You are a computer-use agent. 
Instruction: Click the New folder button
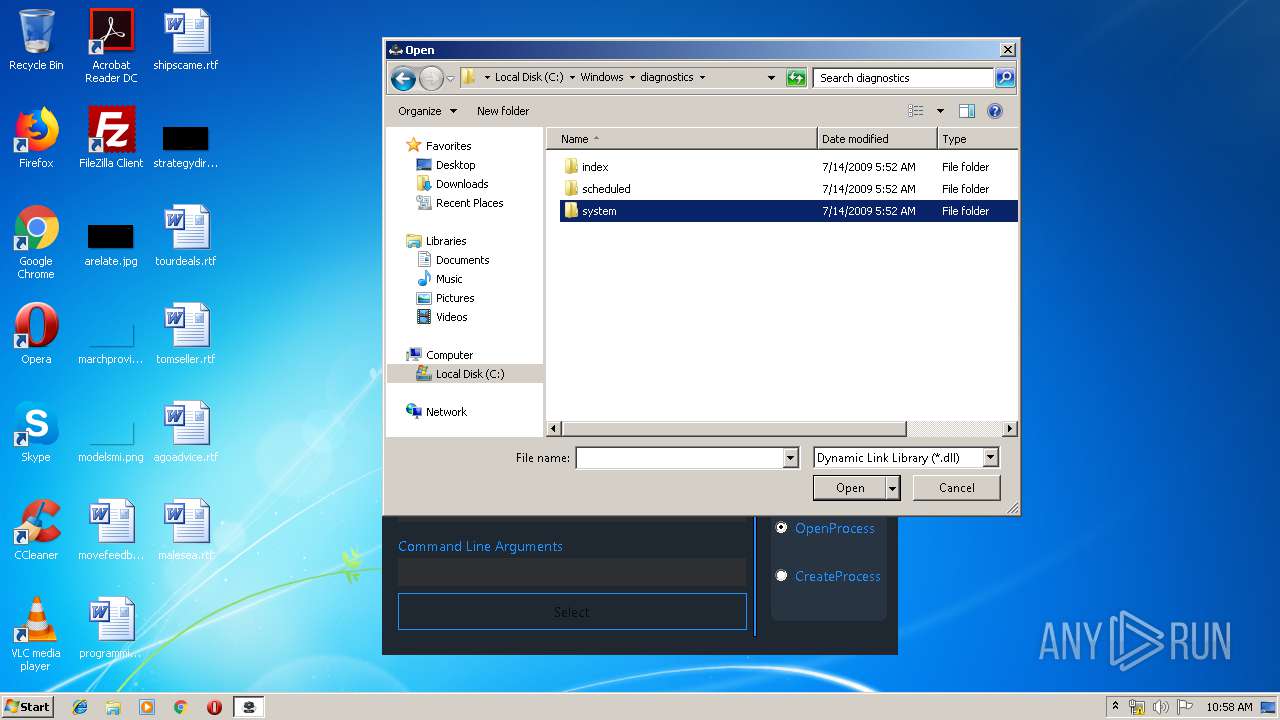(503, 111)
